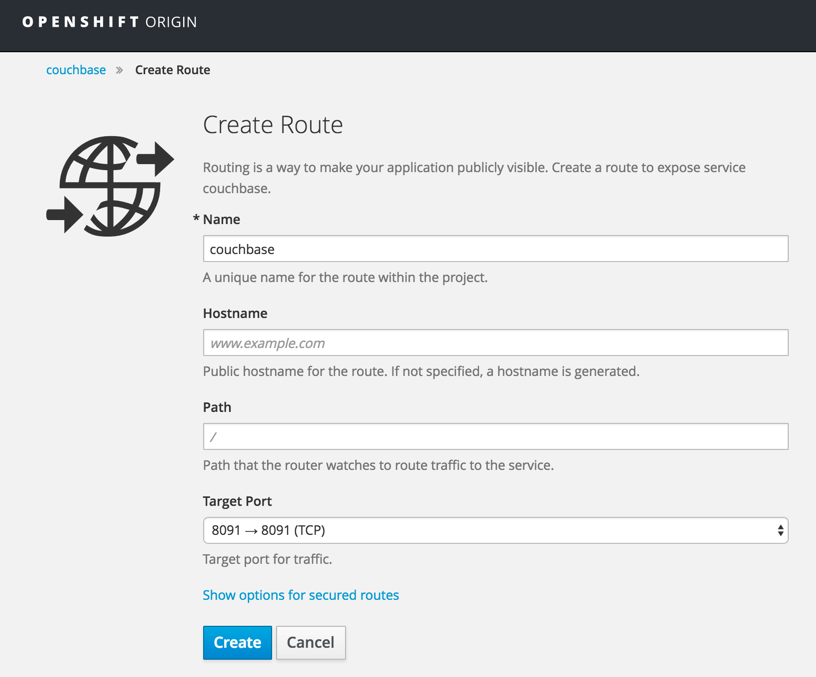
Task: Open the couchbase project breadcrumb
Action: 76,70
